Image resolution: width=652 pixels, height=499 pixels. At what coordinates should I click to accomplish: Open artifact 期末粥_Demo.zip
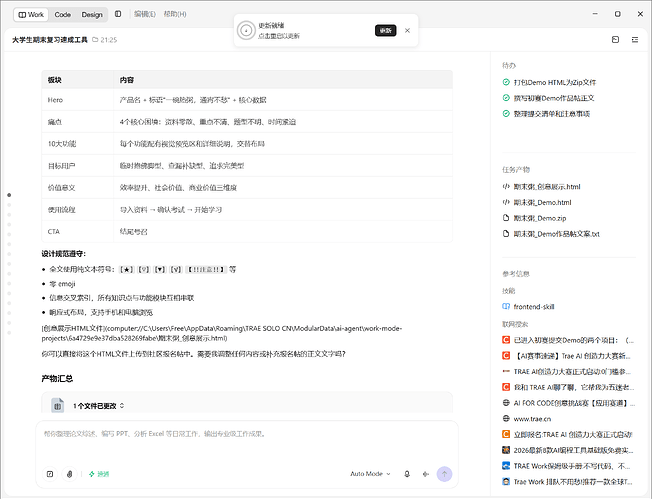coord(540,218)
